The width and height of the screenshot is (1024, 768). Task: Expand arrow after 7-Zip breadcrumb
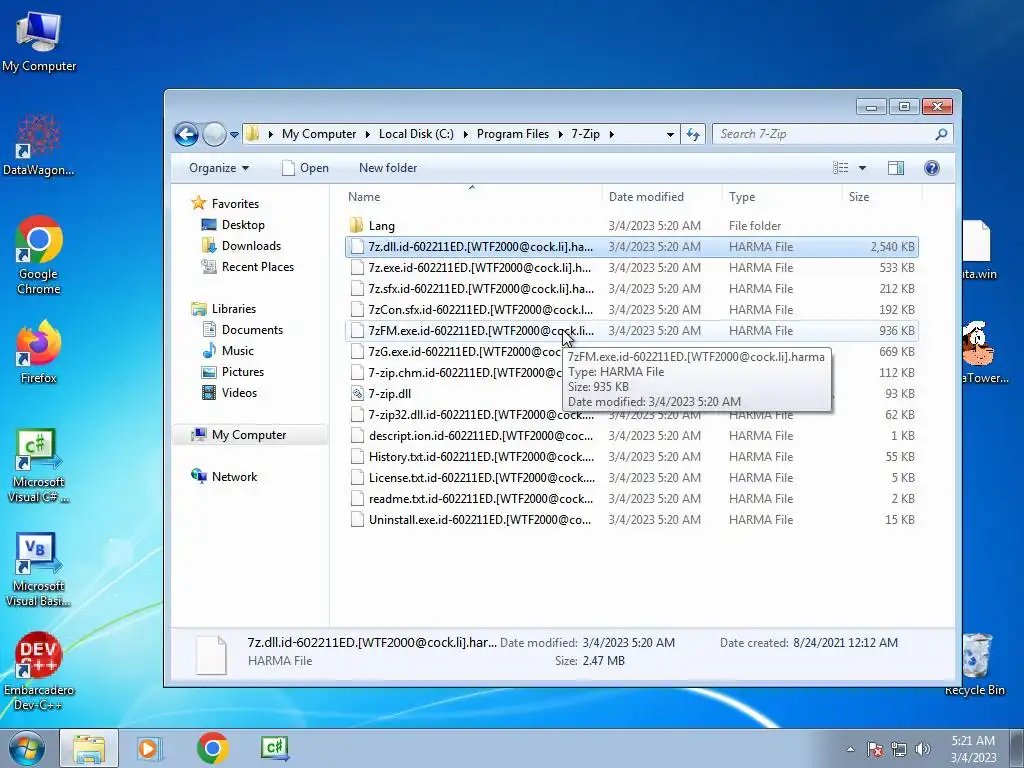click(612, 134)
